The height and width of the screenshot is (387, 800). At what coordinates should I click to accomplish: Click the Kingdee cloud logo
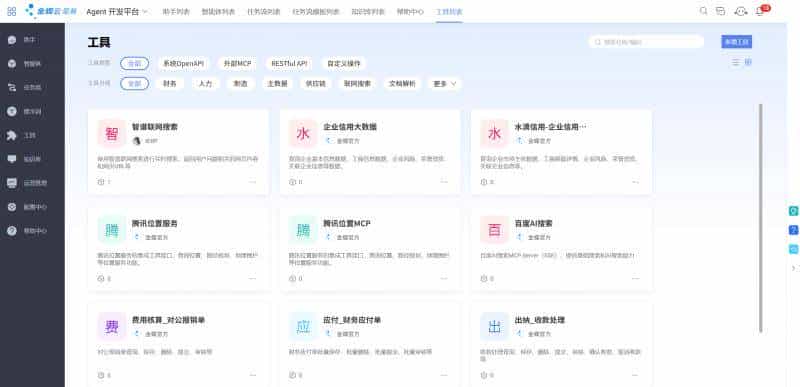pyautogui.click(x=51, y=11)
